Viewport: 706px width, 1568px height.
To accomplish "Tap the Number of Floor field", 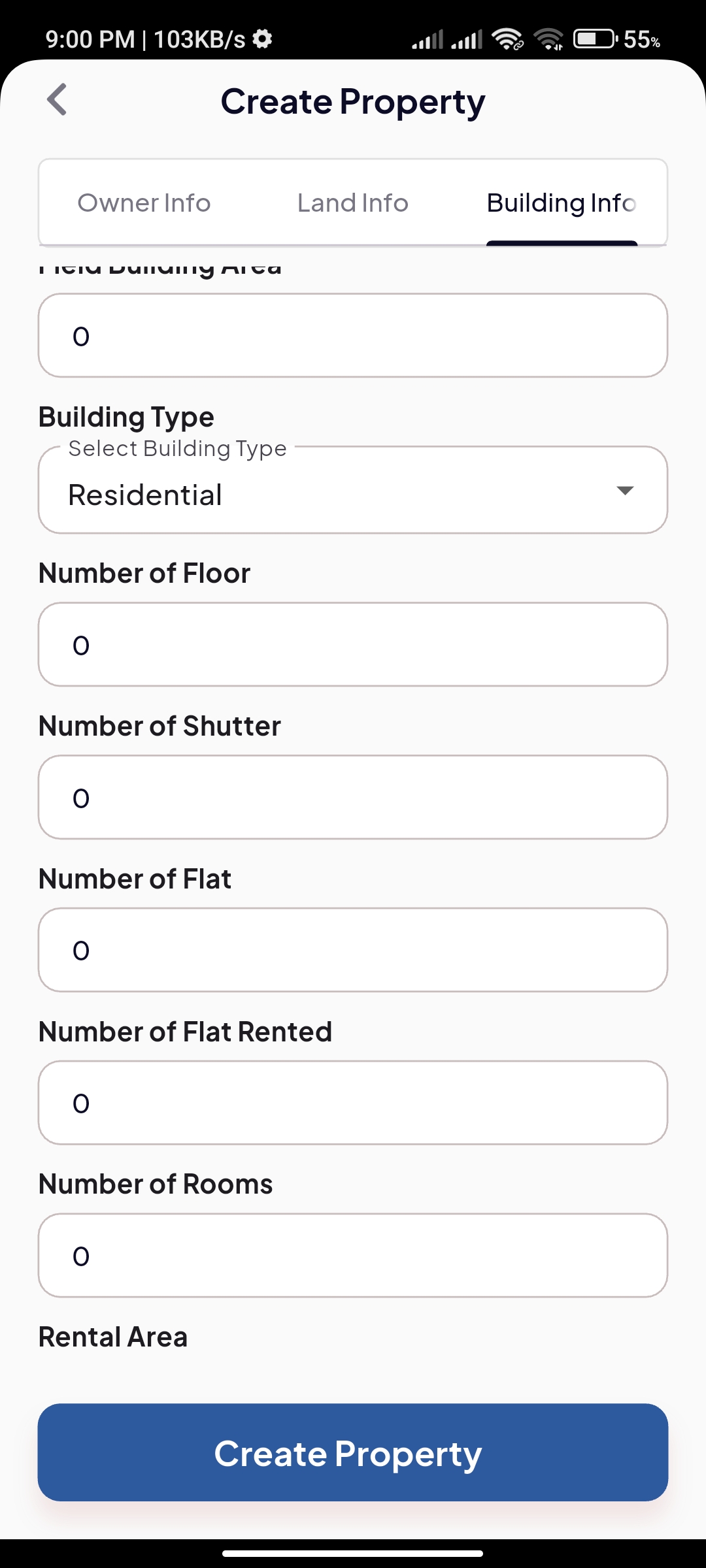I will tap(353, 645).
